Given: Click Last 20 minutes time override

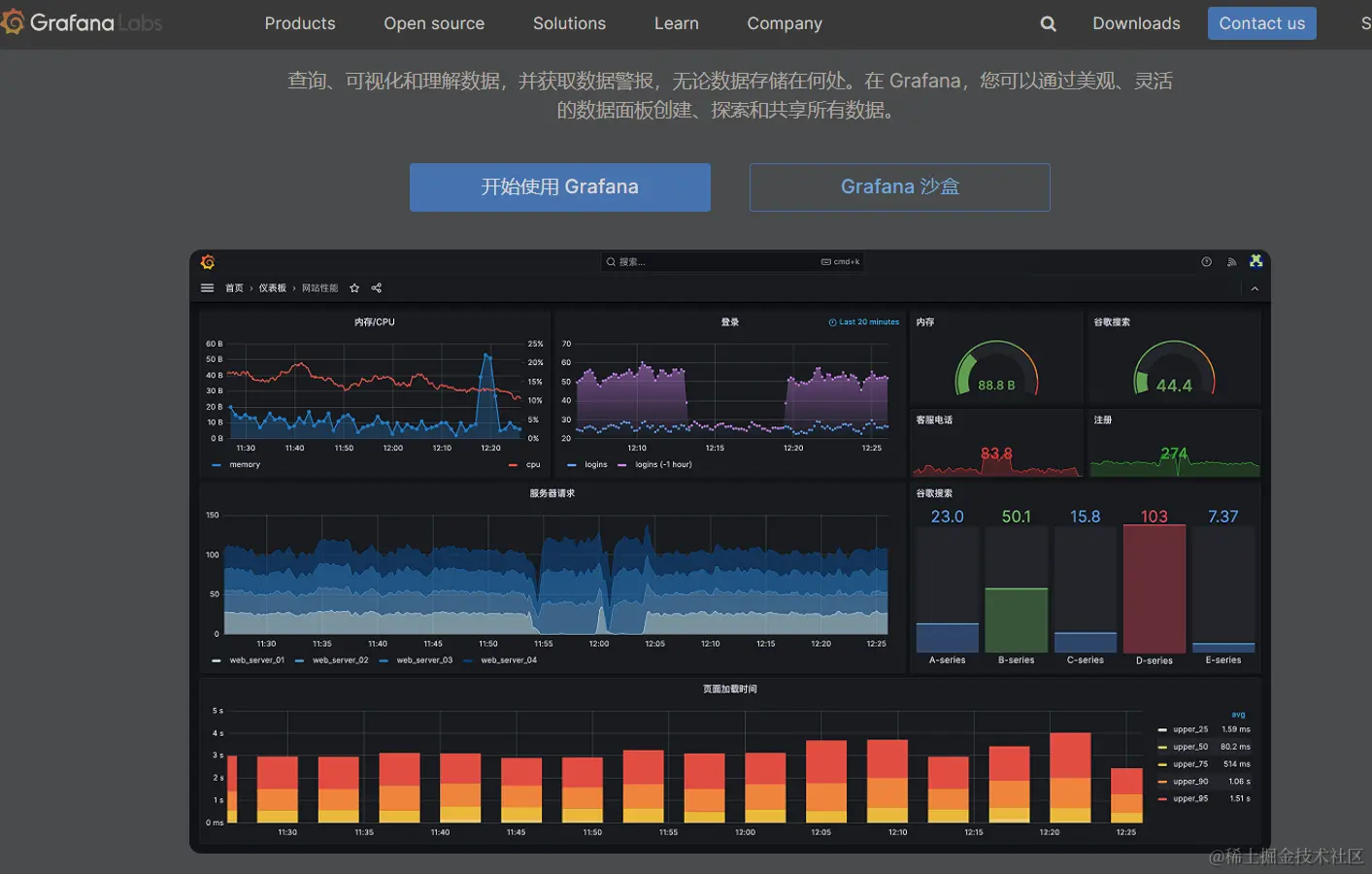Looking at the screenshot, I should (864, 322).
